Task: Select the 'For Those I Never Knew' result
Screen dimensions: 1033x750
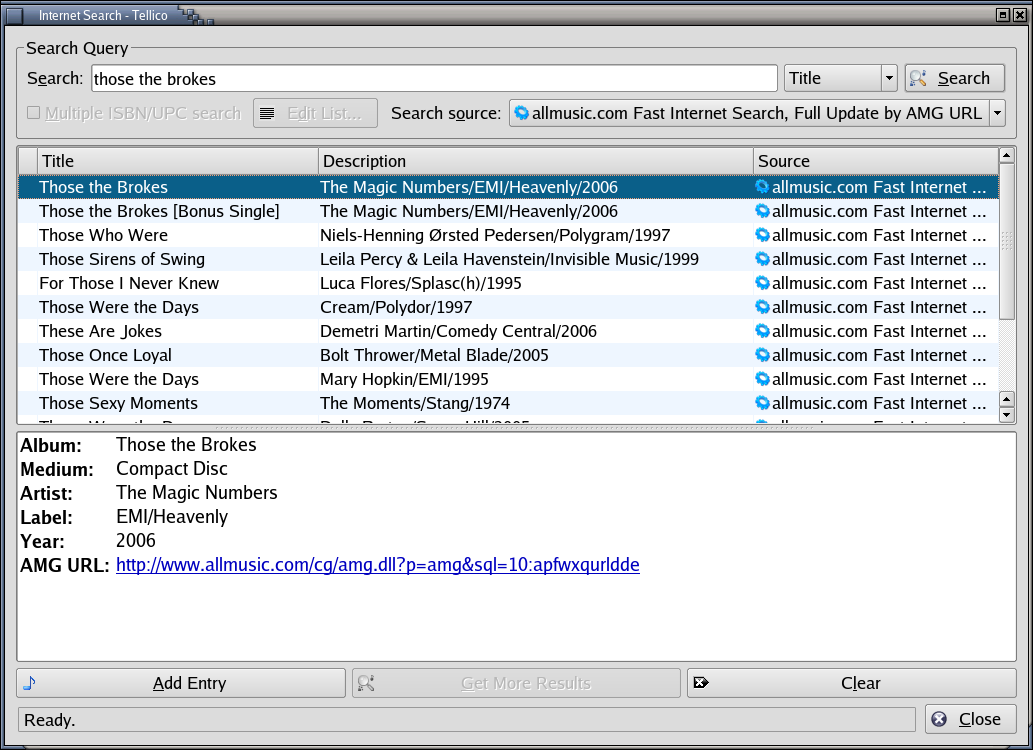Action: tap(508, 283)
